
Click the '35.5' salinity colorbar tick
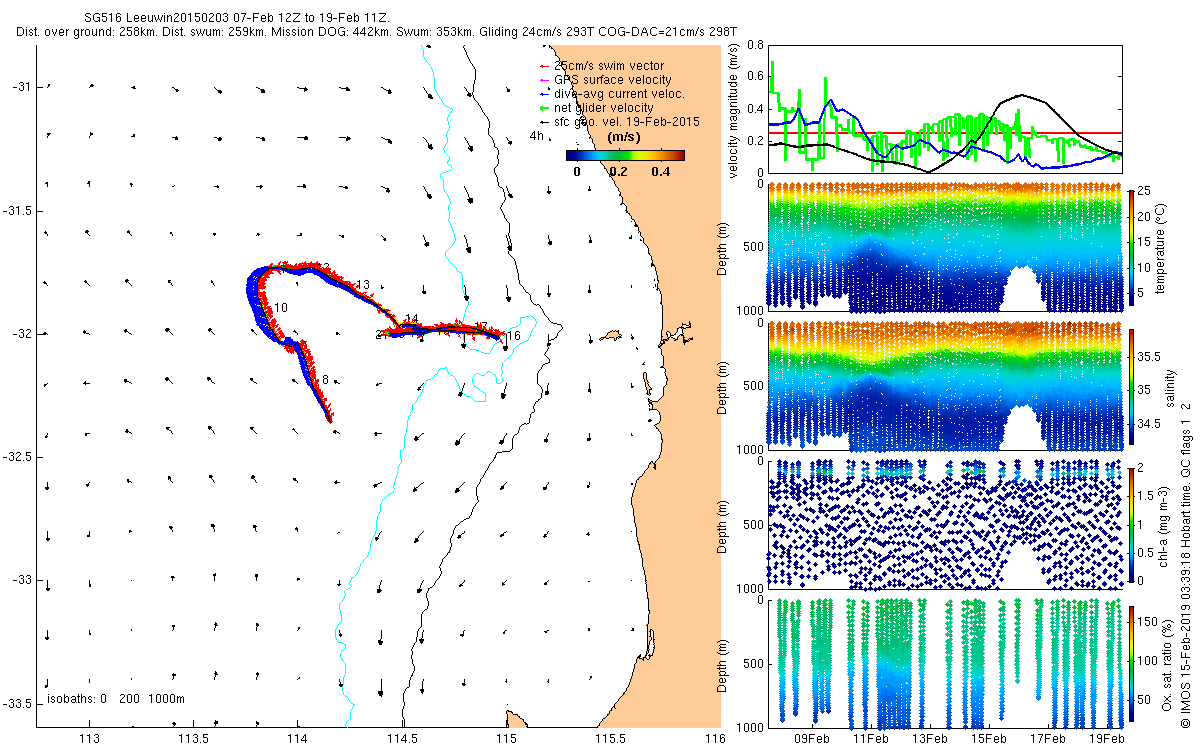click(1150, 357)
